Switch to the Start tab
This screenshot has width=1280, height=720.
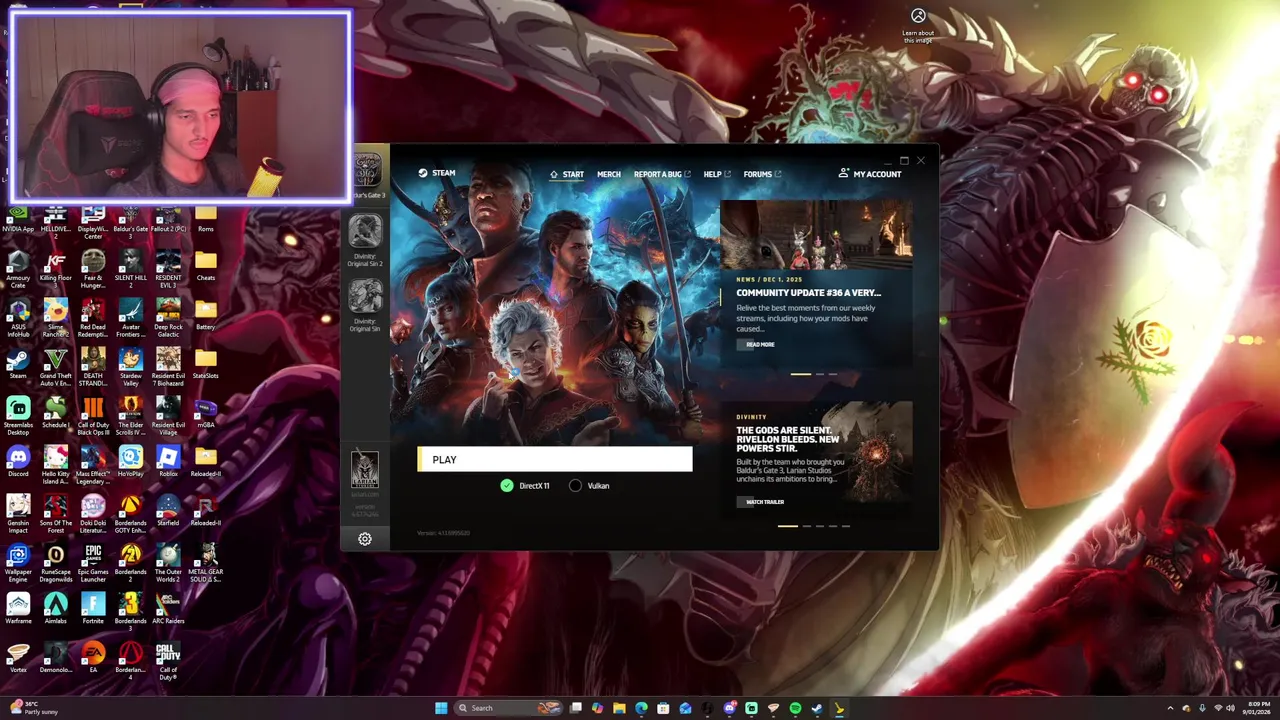pyautogui.click(x=567, y=174)
